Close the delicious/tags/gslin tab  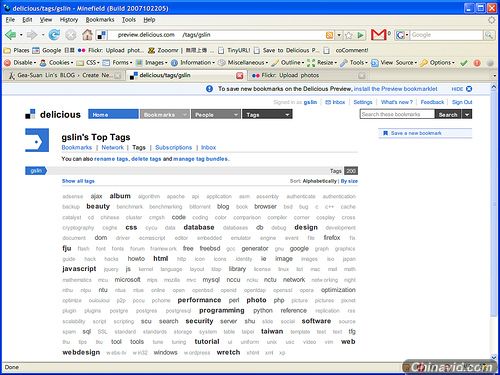click(x=240, y=76)
